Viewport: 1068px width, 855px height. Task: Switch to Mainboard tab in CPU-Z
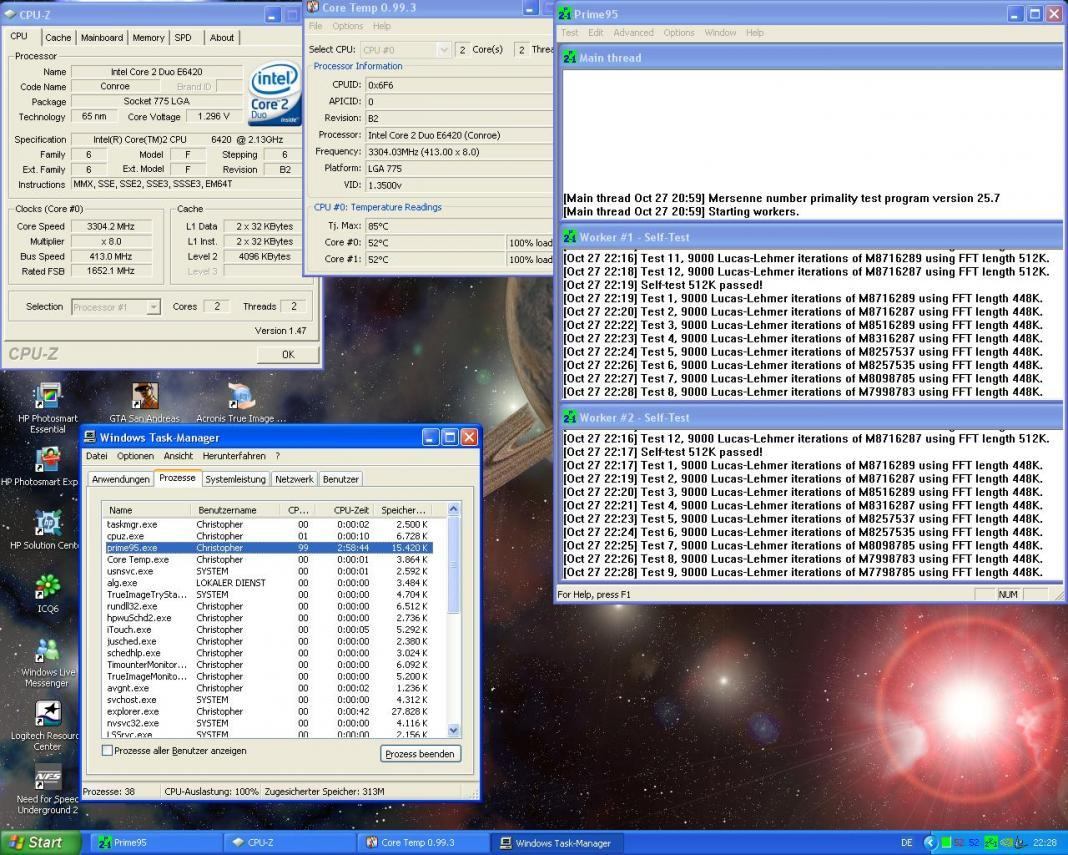point(102,37)
